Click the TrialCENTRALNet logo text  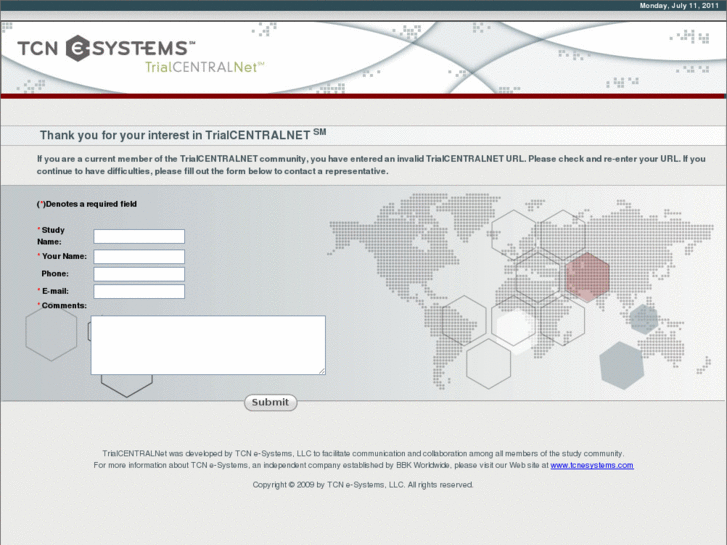[204, 67]
